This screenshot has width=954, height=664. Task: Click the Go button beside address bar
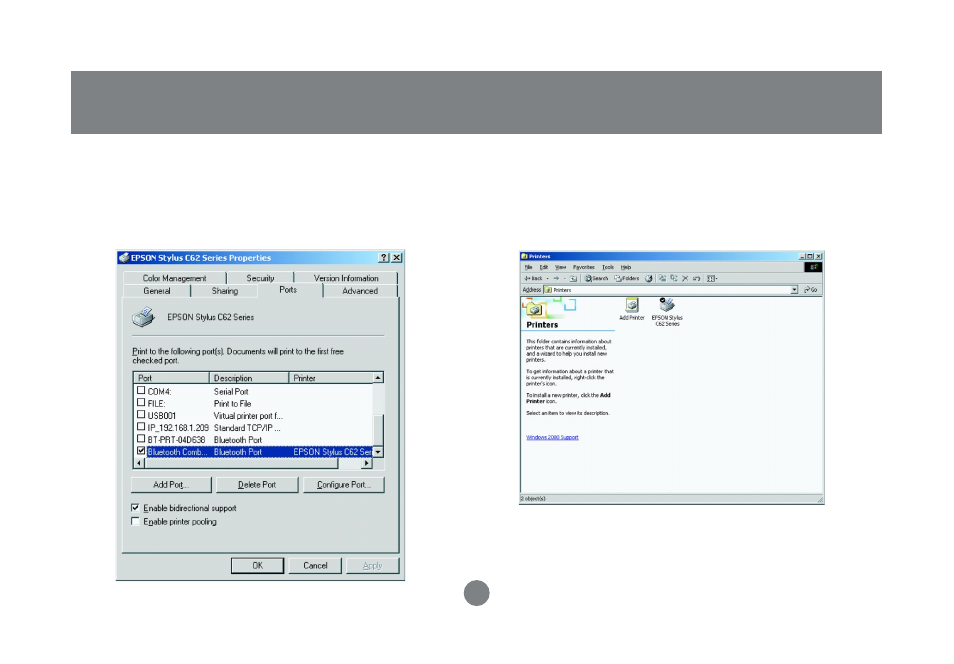coord(811,290)
